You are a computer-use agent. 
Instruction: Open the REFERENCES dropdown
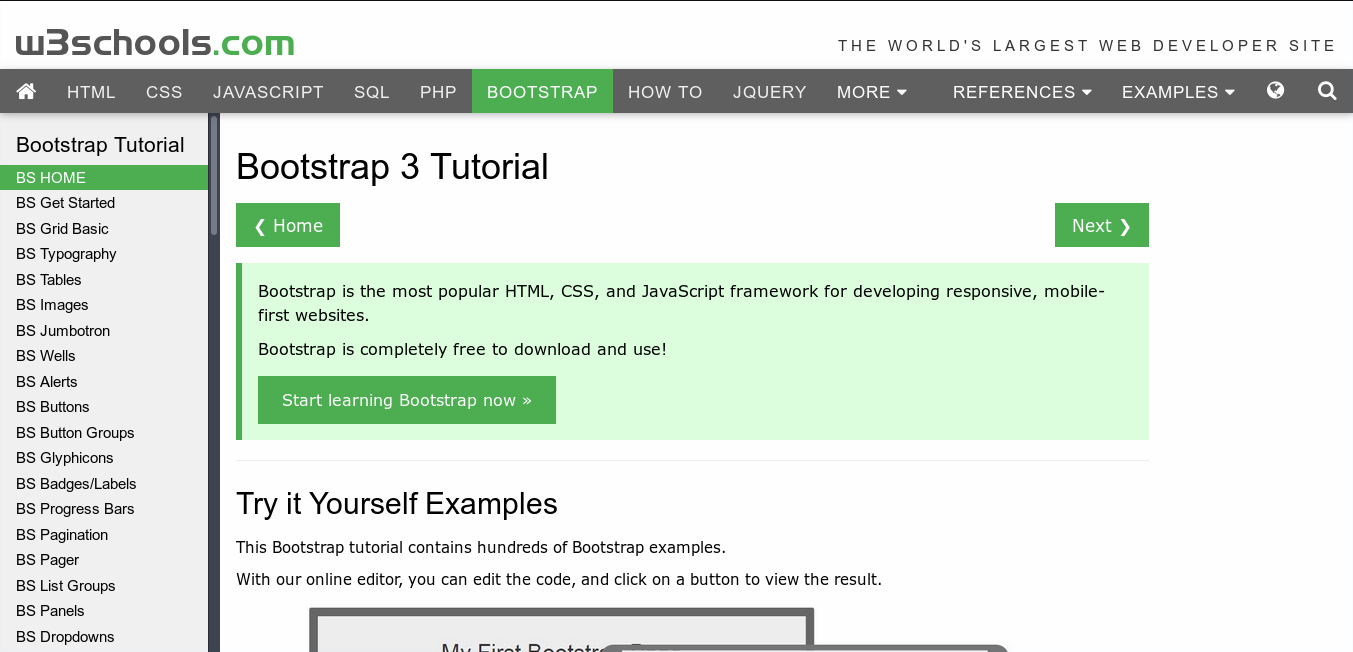[1021, 91]
